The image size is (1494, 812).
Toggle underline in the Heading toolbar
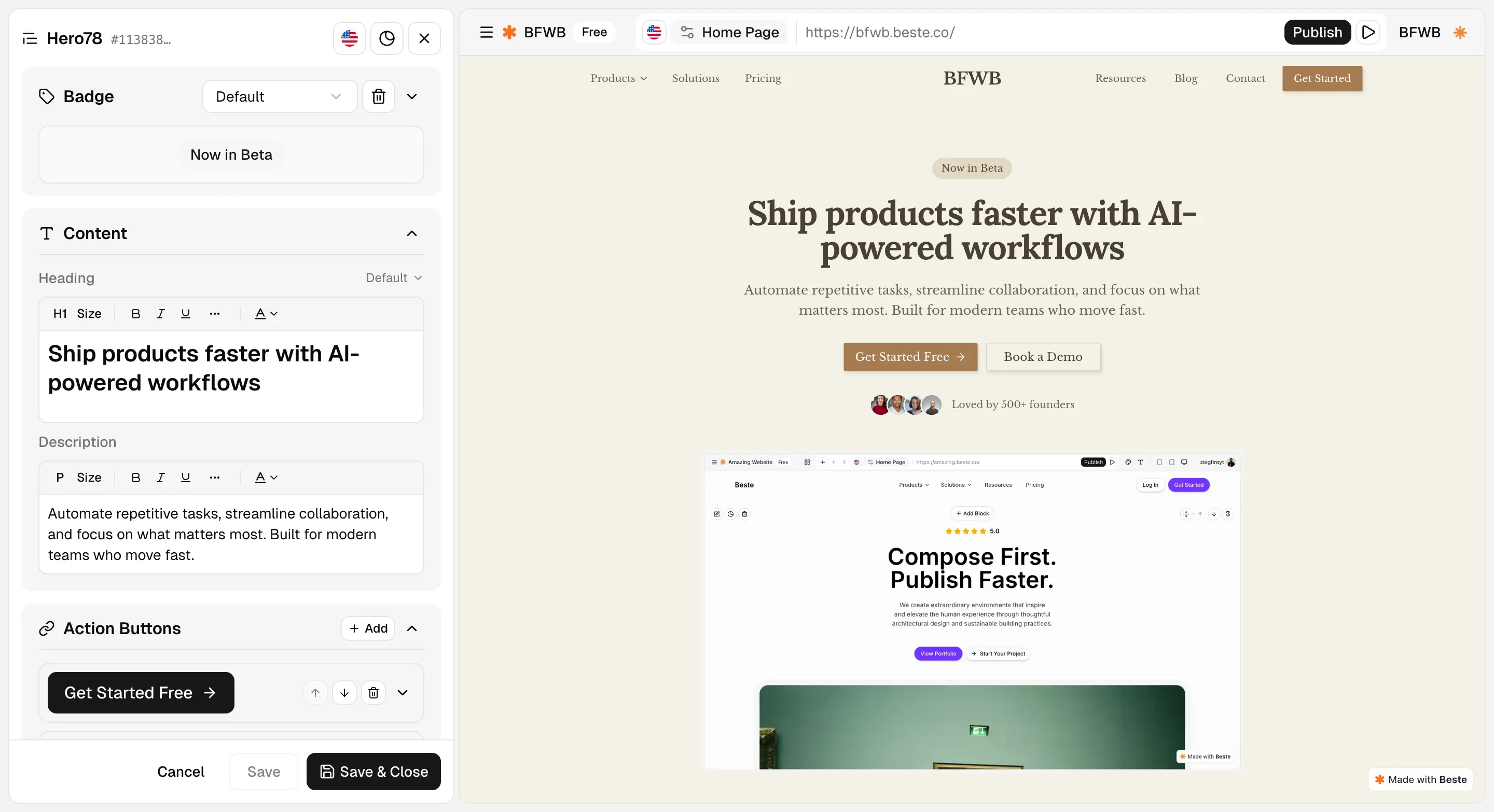coord(186,314)
